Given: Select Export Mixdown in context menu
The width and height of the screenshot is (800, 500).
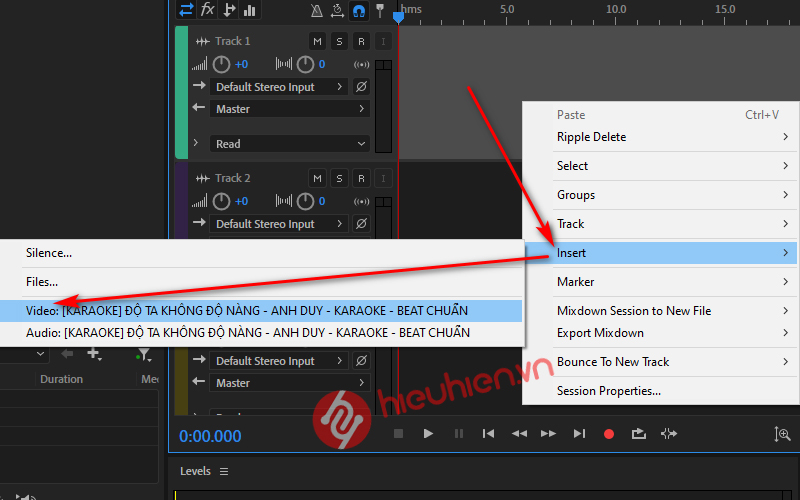Looking at the screenshot, I should pyautogui.click(x=600, y=333).
